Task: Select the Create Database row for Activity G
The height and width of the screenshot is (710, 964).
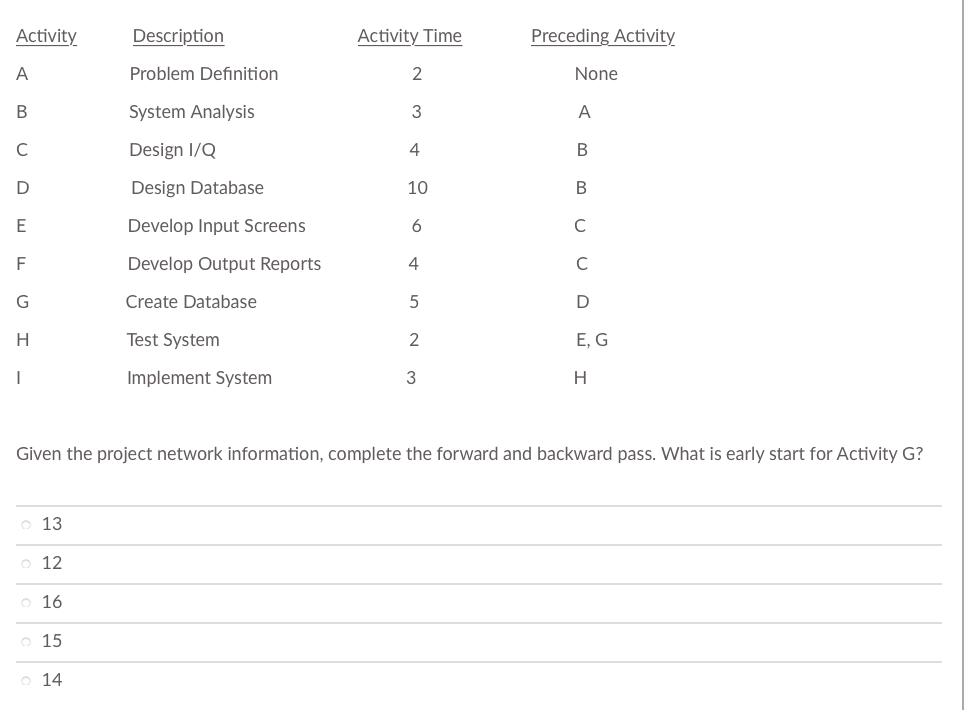Action: pyautogui.click(x=192, y=302)
